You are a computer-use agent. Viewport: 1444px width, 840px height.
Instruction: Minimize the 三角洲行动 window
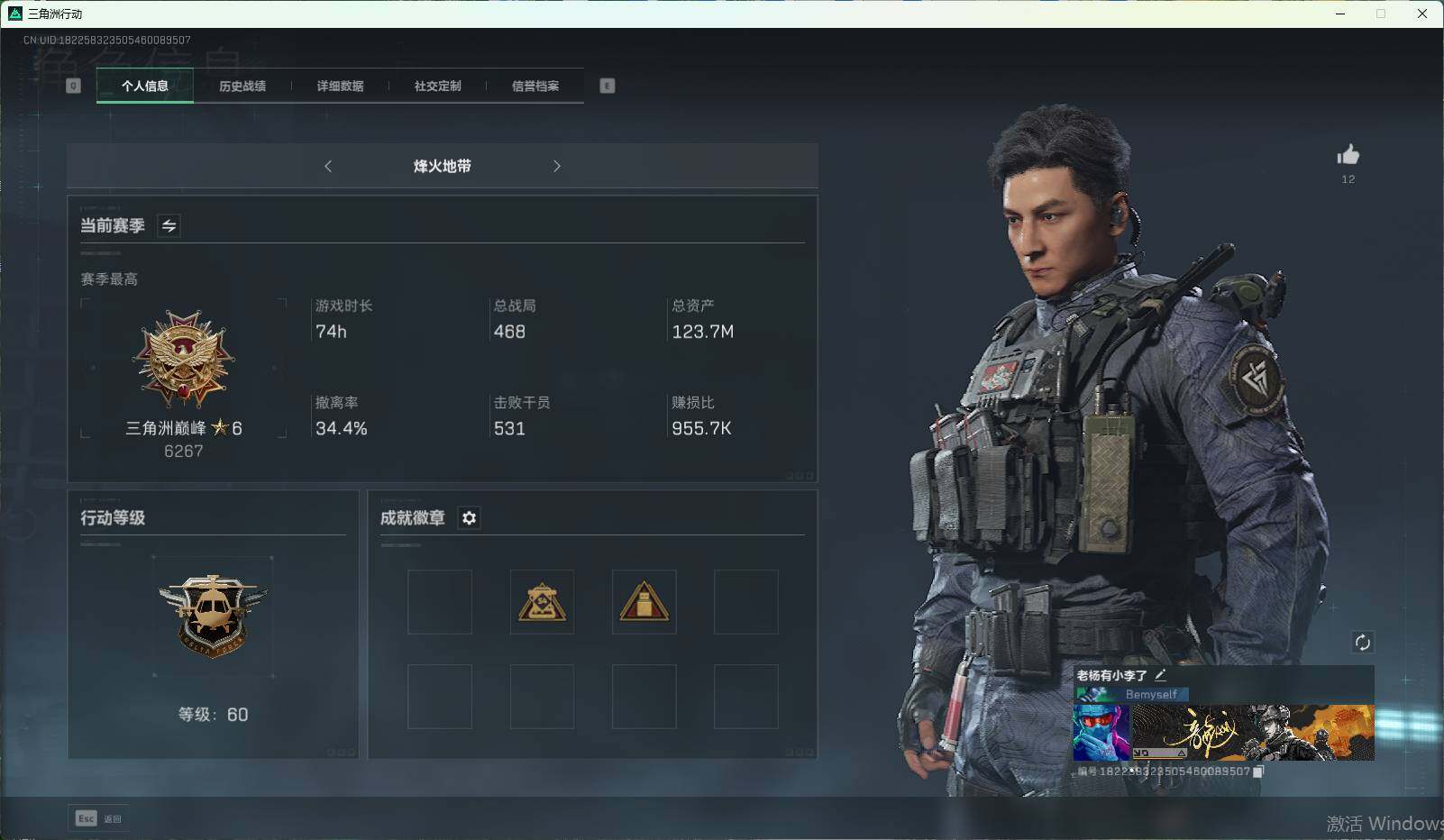coord(1340,14)
